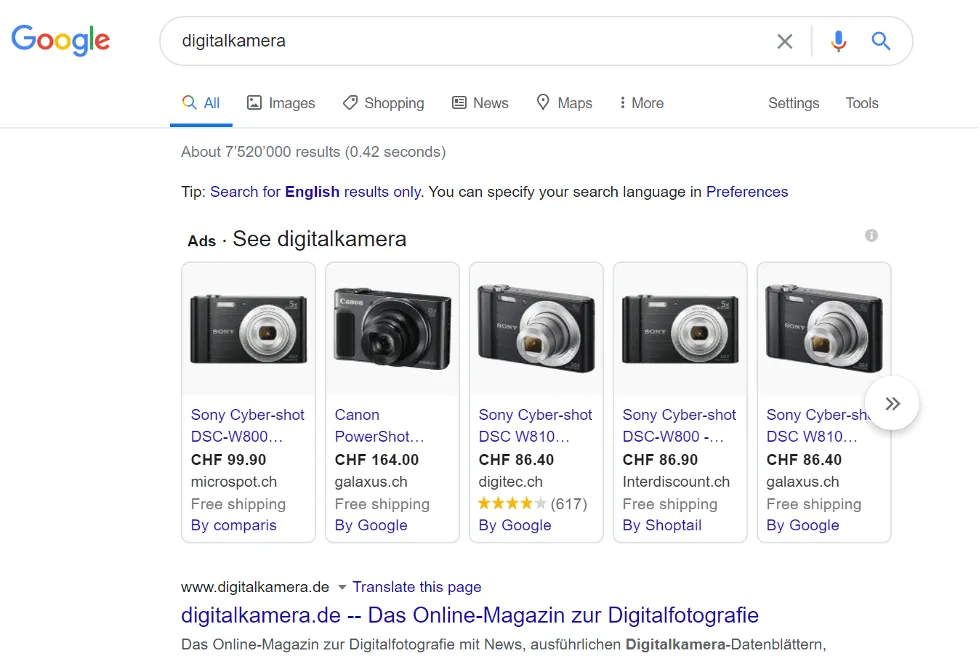Open the Sony DSC W810 digitec.ch ad title
The image size is (980, 656).
click(535, 425)
